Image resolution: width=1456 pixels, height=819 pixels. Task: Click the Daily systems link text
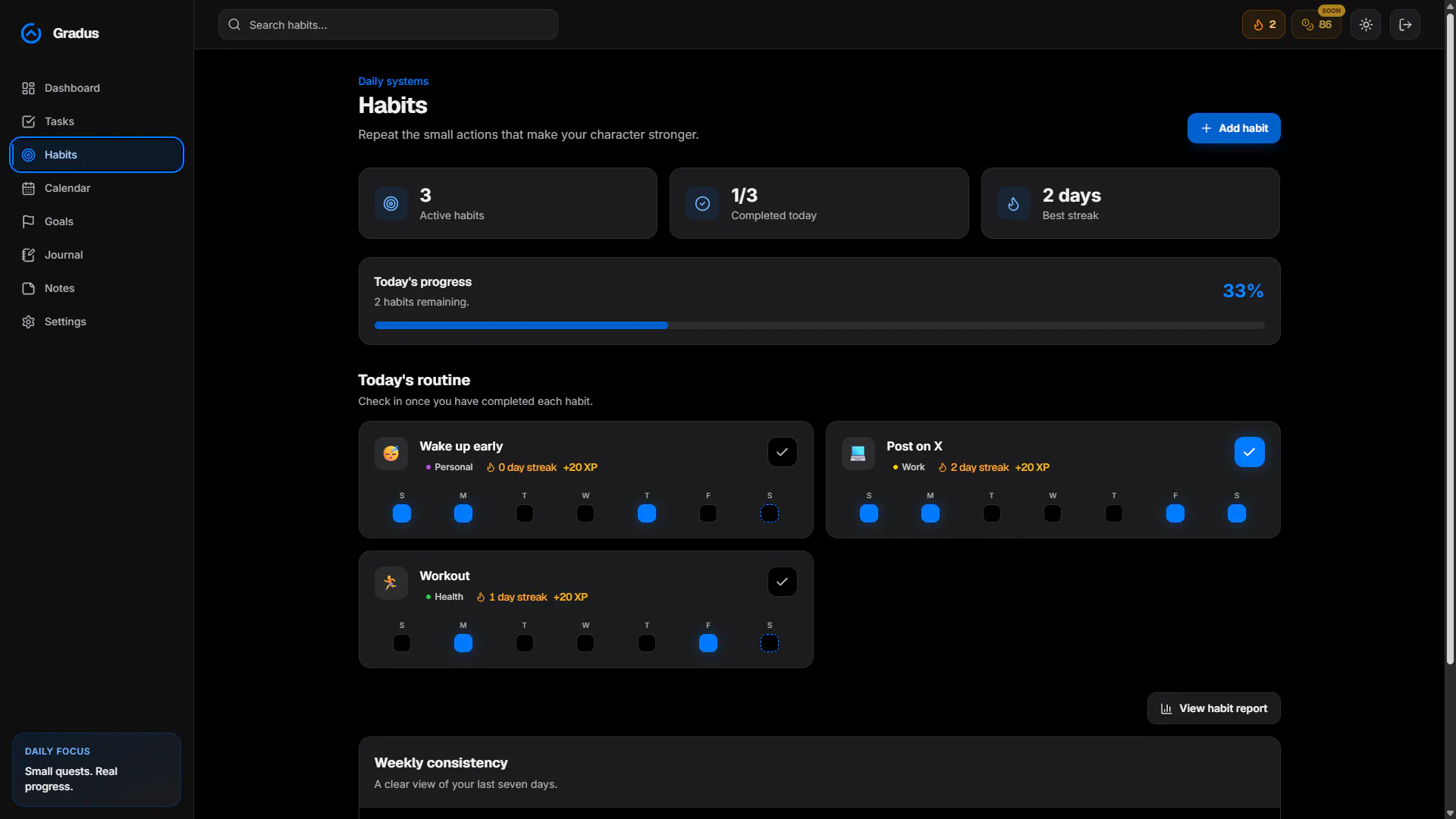click(394, 81)
